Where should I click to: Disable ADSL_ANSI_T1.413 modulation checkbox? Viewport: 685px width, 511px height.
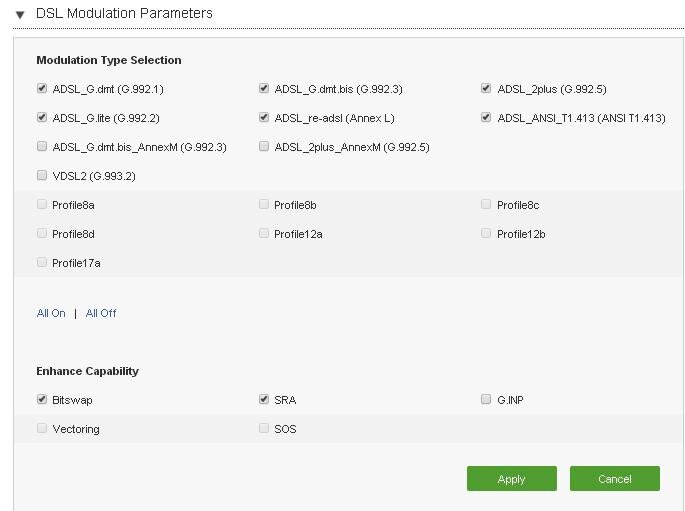486,117
